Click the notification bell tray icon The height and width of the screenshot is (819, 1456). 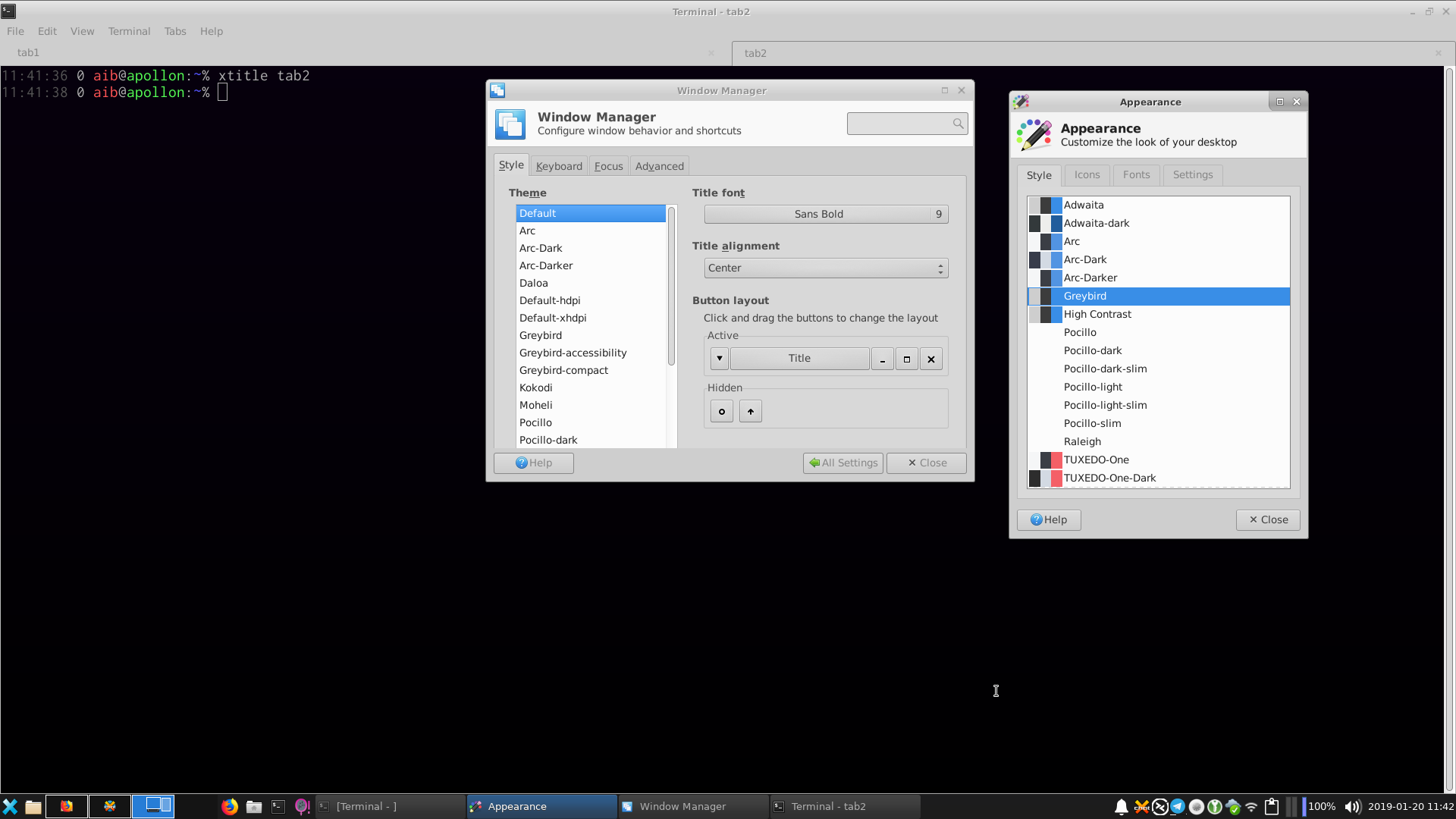point(1121,806)
